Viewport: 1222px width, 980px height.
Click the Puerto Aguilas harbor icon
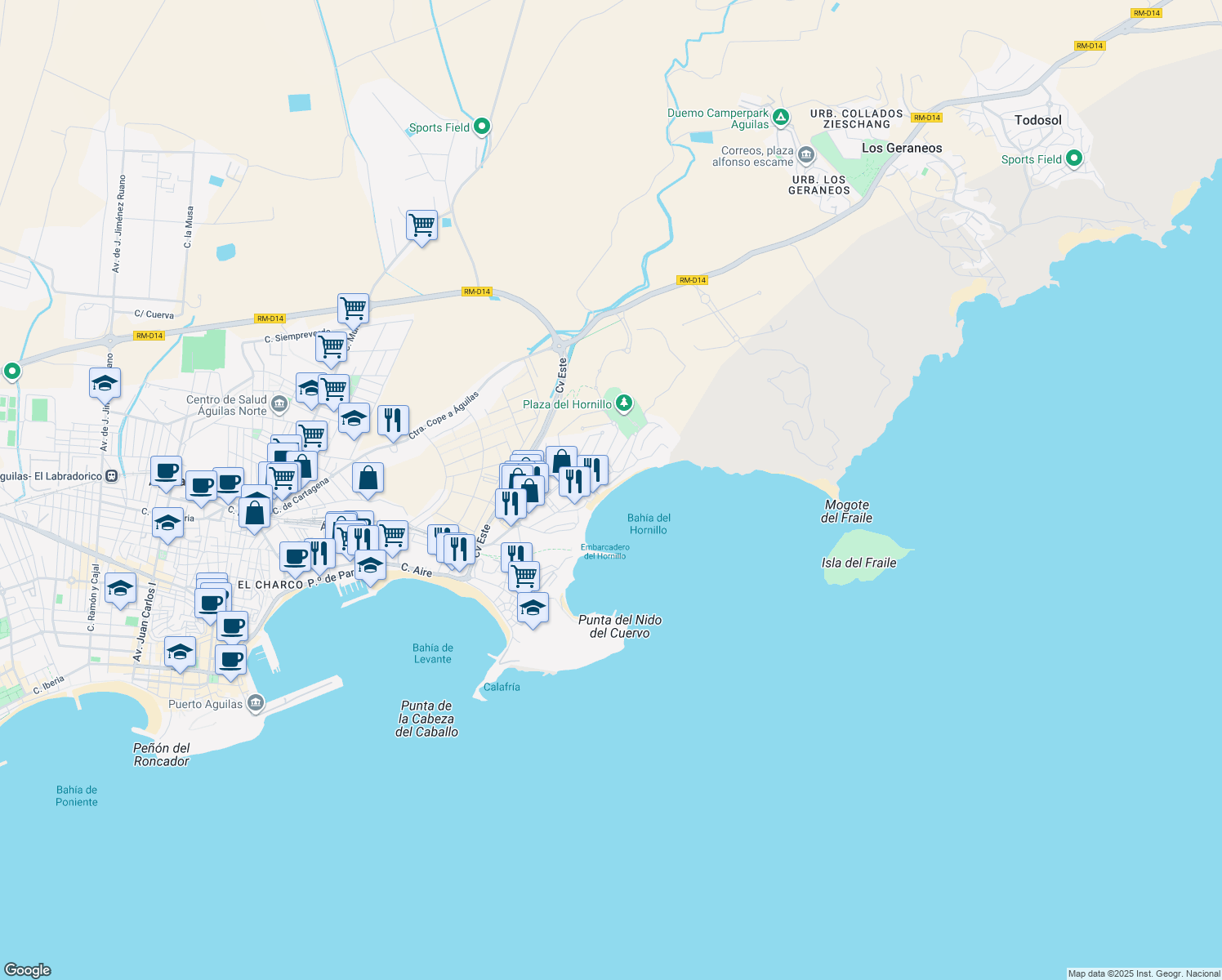coord(256,701)
